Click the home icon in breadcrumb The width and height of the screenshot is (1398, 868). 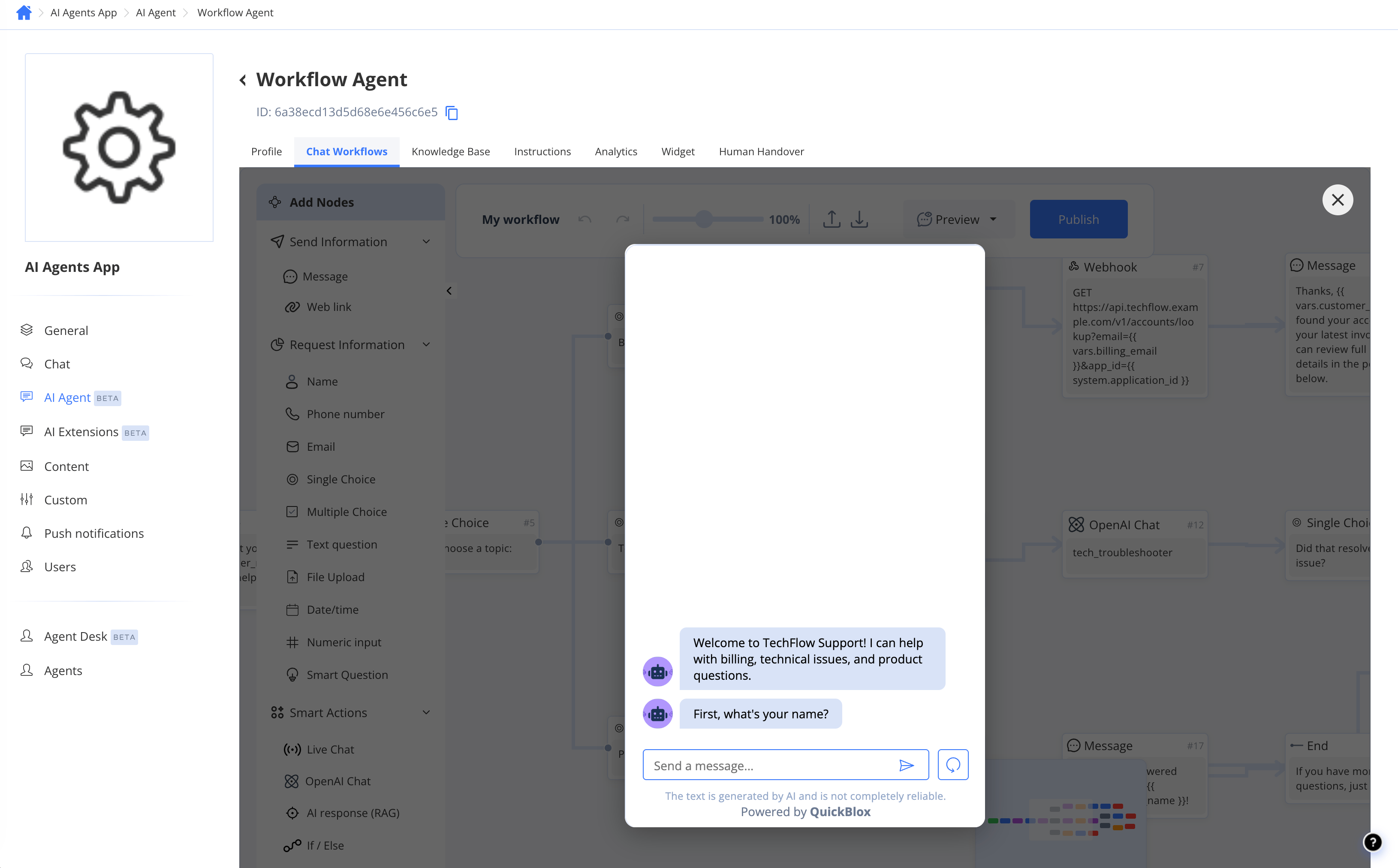[x=24, y=12]
